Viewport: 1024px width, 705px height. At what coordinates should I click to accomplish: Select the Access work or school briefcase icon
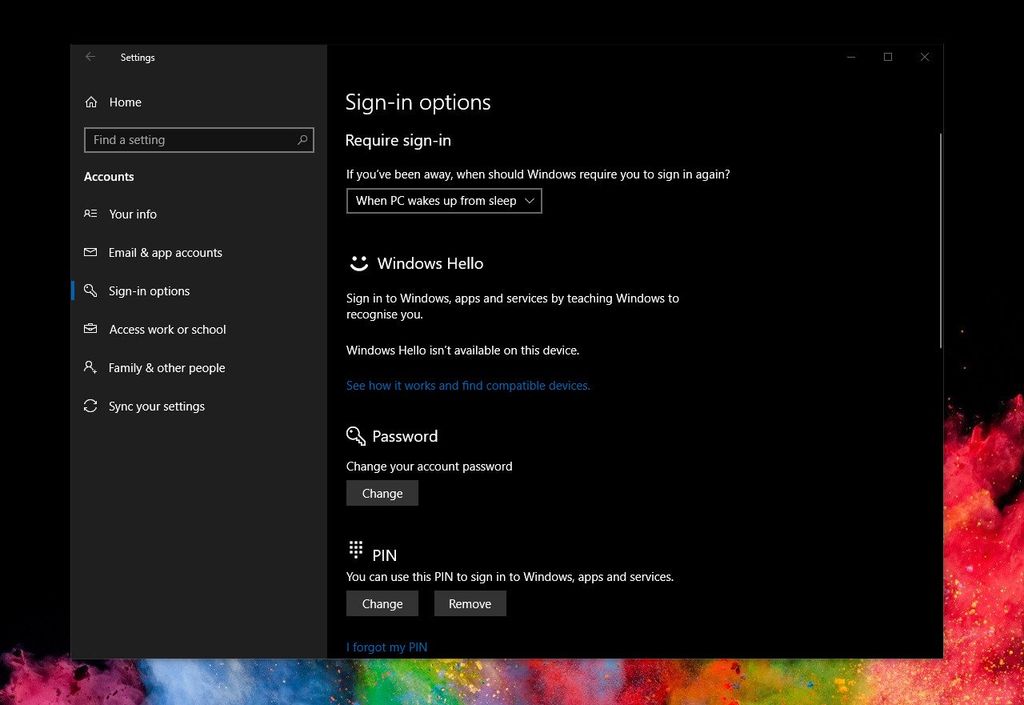[91, 329]
